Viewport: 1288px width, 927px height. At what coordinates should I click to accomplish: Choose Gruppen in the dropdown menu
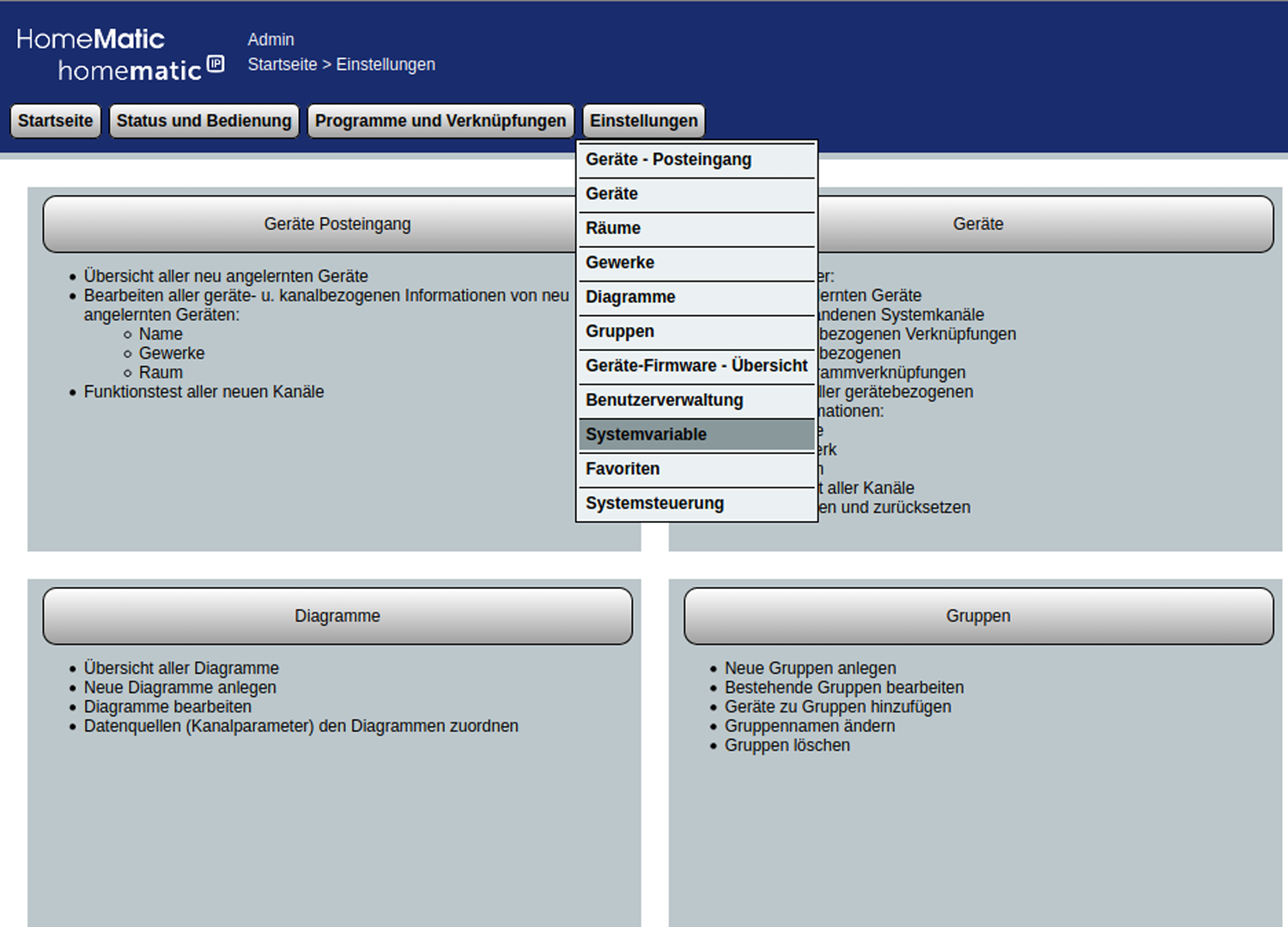[696, 331]
